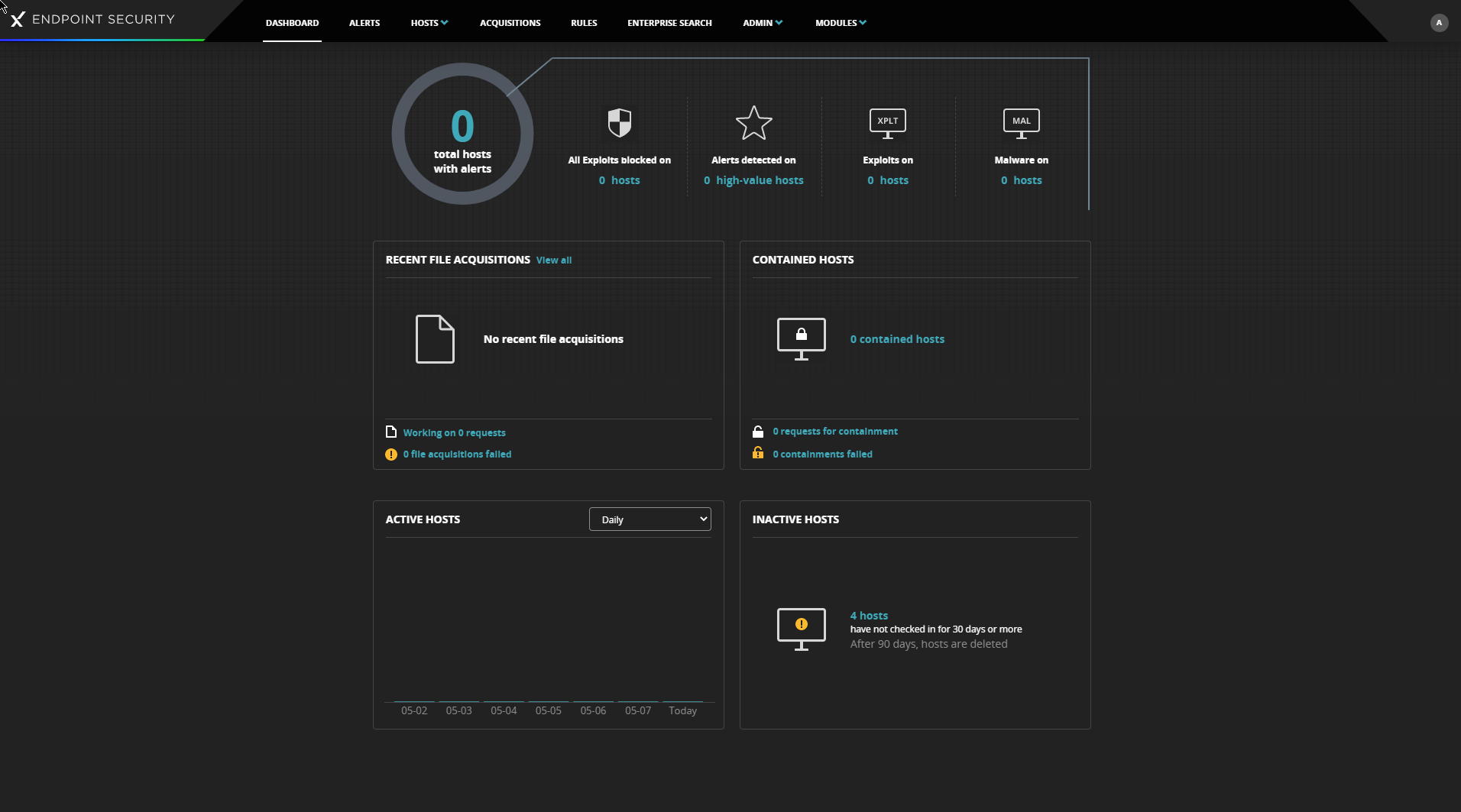The image size is (1461, 812).
Task: Click the document icon in file acquisitions
Action: coord(435,338)
